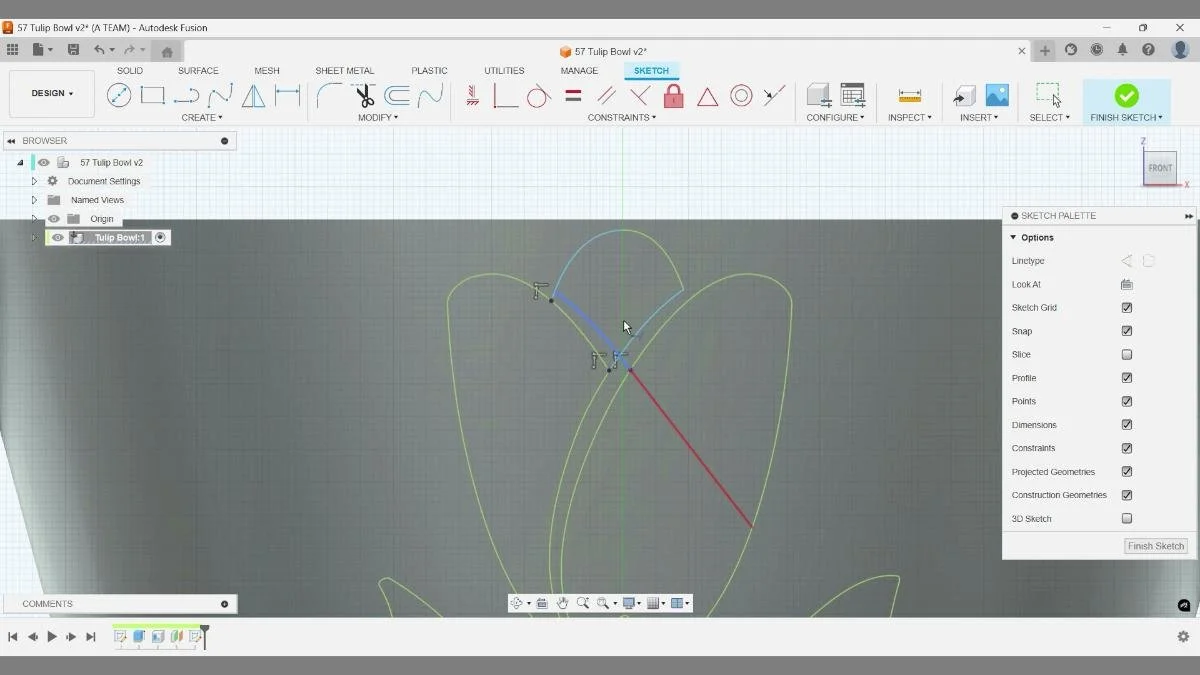1200x675 pixels.
Task: Select the Concentric constraint icon
Action: point(742,95)
